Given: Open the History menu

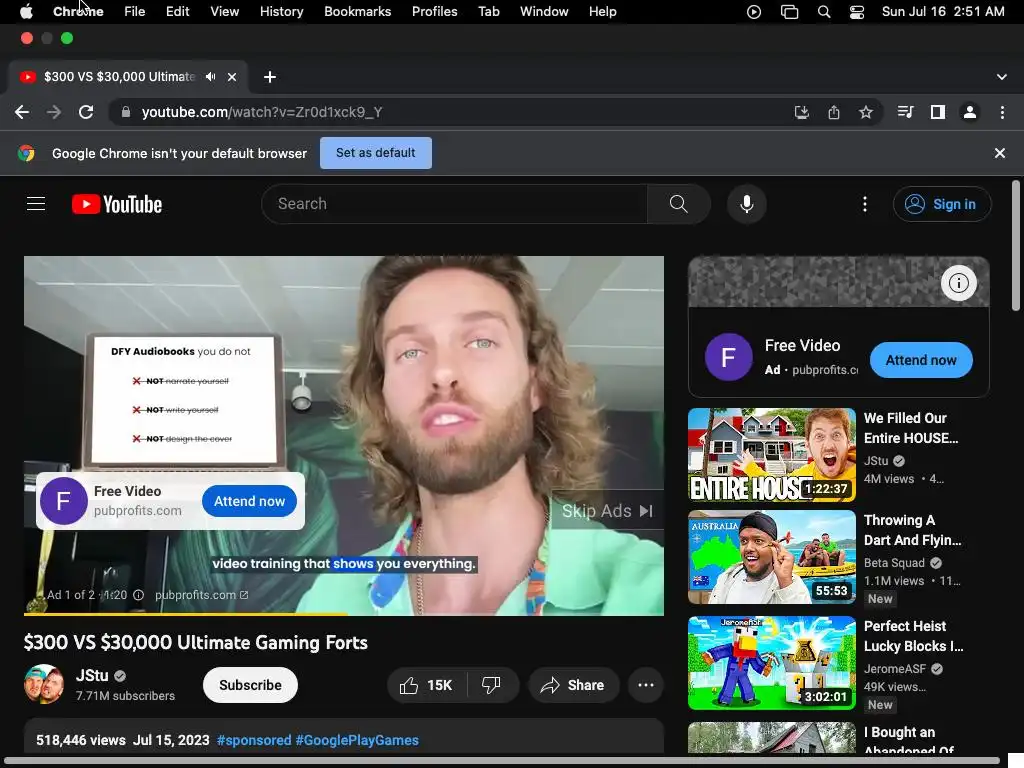Looking at the screenshot, I should [281, 12].
